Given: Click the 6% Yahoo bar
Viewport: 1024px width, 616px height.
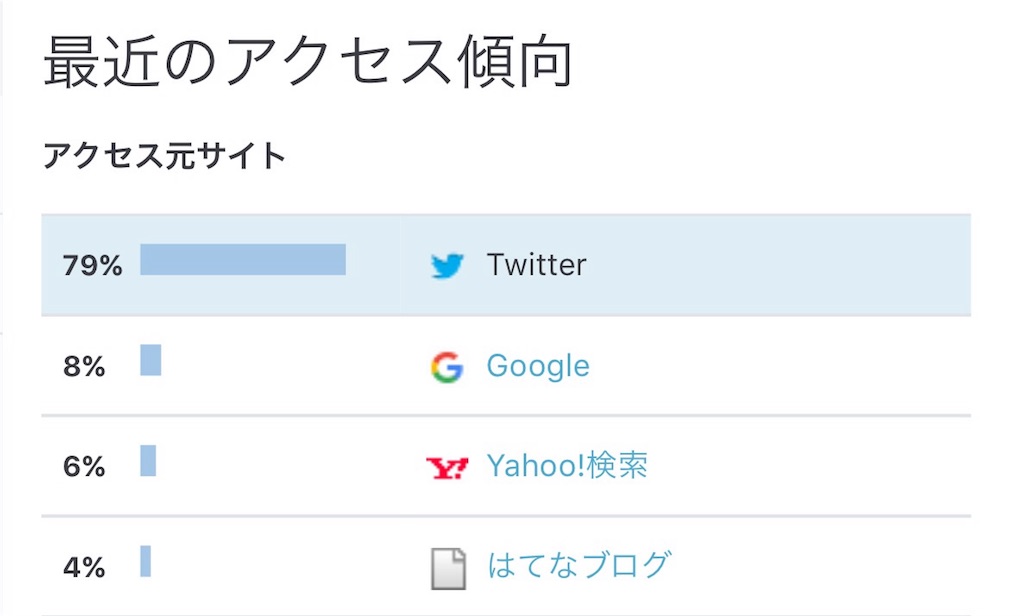Looking at the screenshot, I should pyautogui.click(x=148, y=461).
